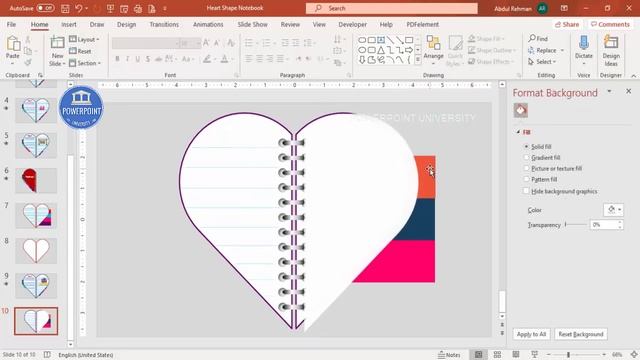Click the Underline formatting icon
640x360 pixels.
pyautogui.click(x=138, y=59)
